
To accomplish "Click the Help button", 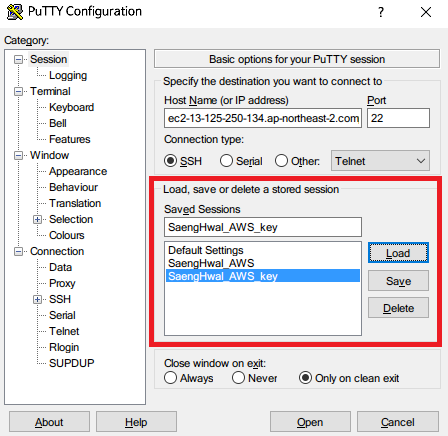I will pos(136,422).
